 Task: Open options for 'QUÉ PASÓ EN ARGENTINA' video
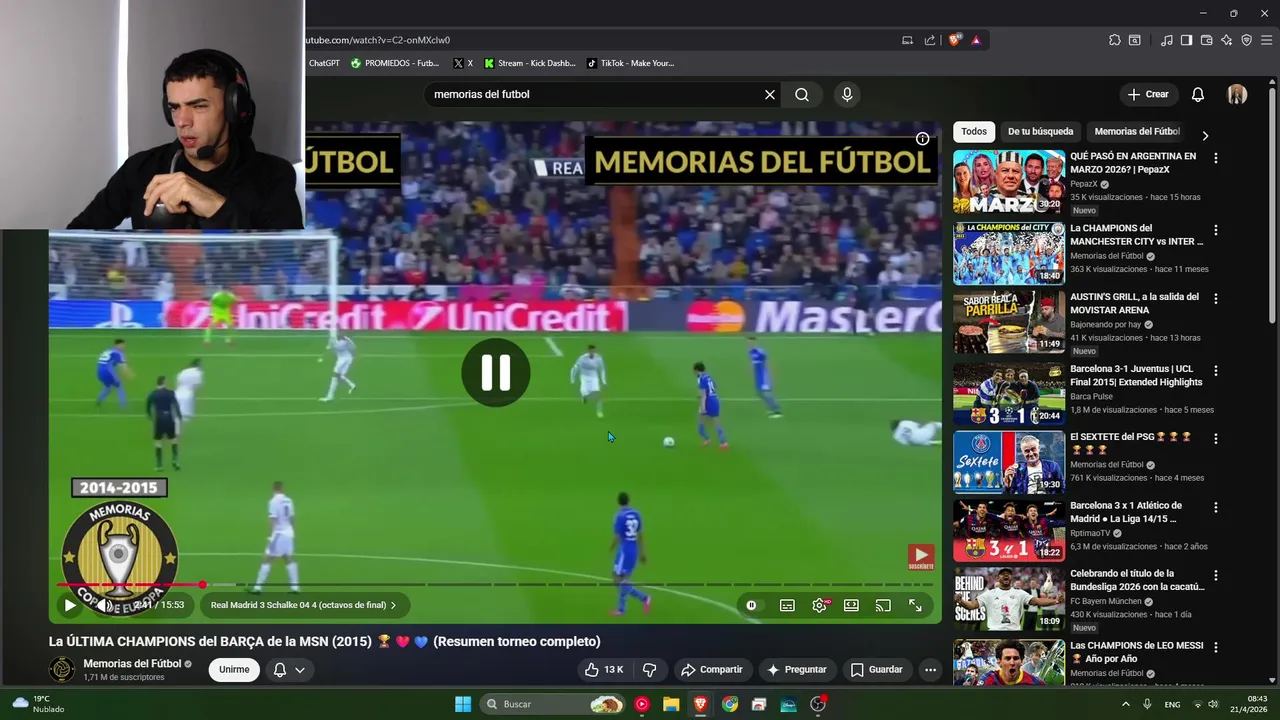(x=1216, y=158)
